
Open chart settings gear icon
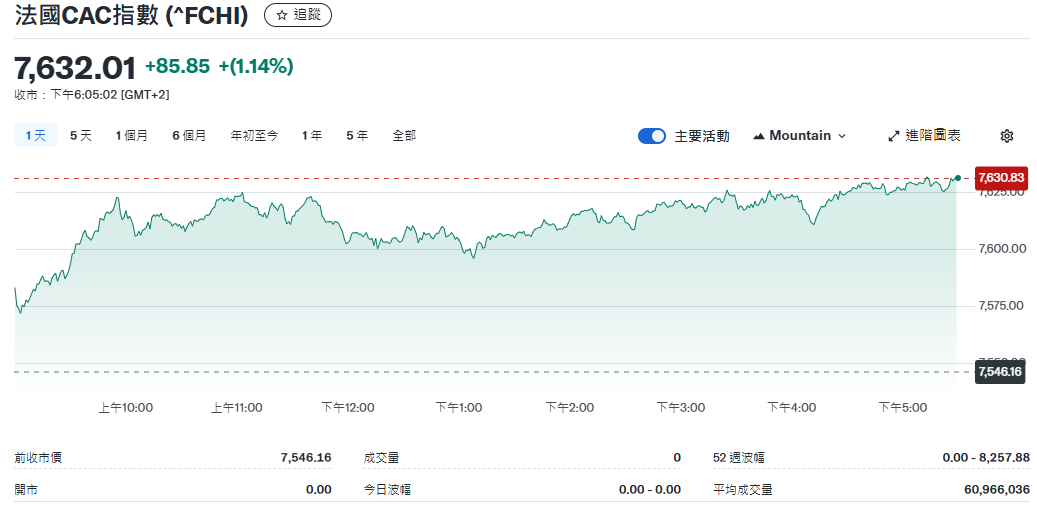(x=1007, y=136)
